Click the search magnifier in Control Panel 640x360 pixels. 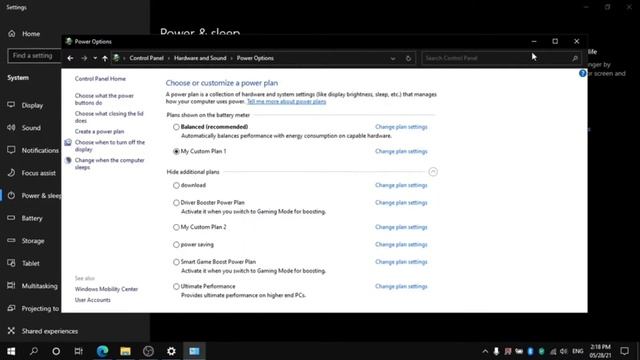point(575,58)
